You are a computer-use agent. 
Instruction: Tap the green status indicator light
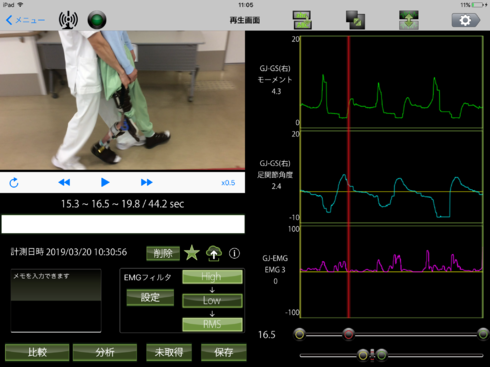pos(97,20)
